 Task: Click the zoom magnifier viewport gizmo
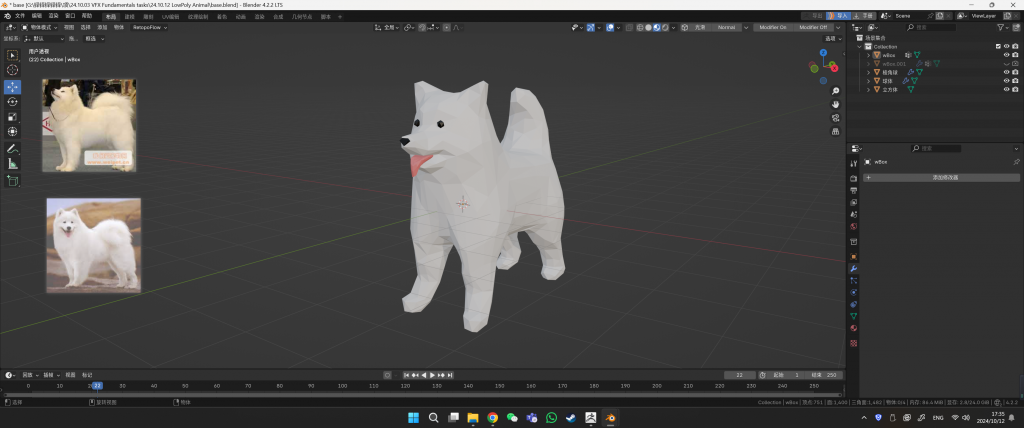coord(835,91)
